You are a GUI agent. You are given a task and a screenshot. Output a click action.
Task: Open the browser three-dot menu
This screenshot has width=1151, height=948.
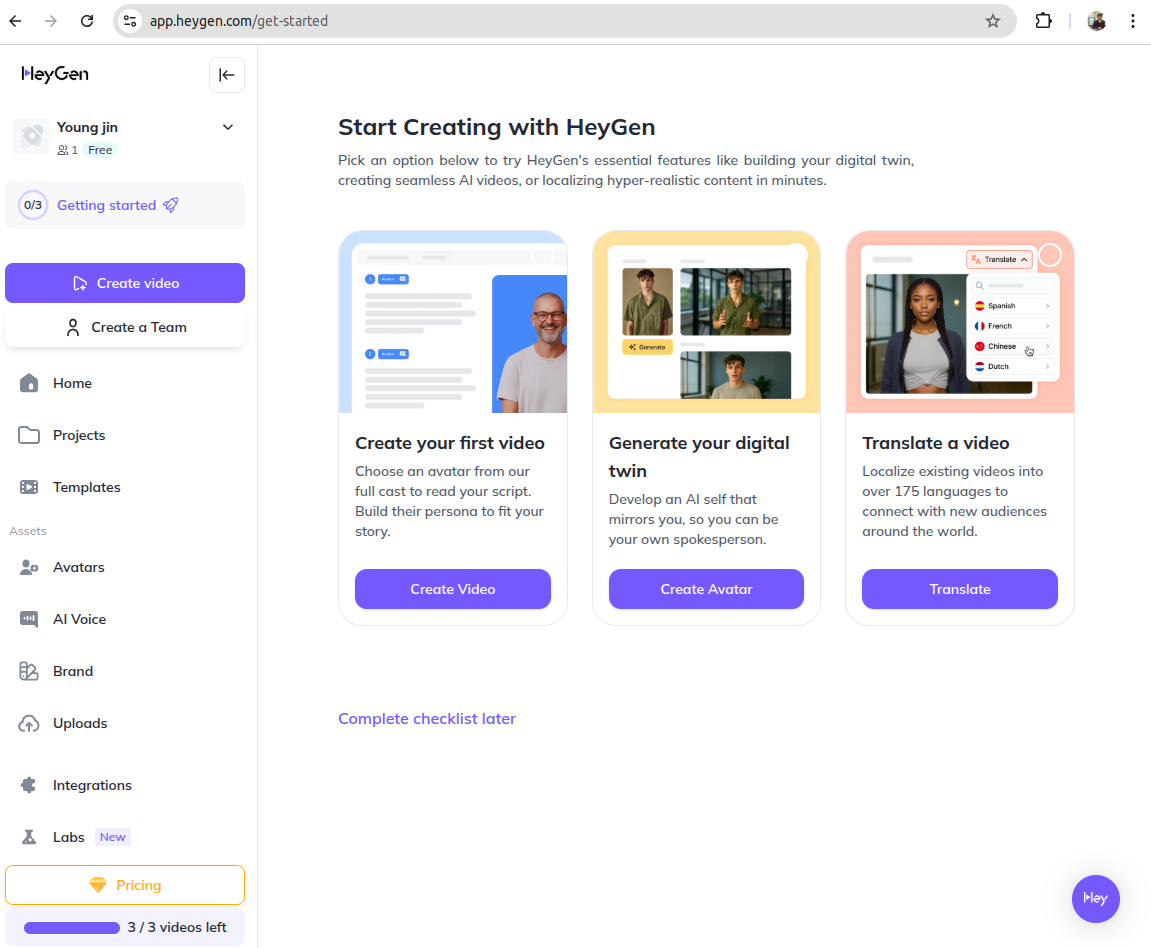point(1133,21)
